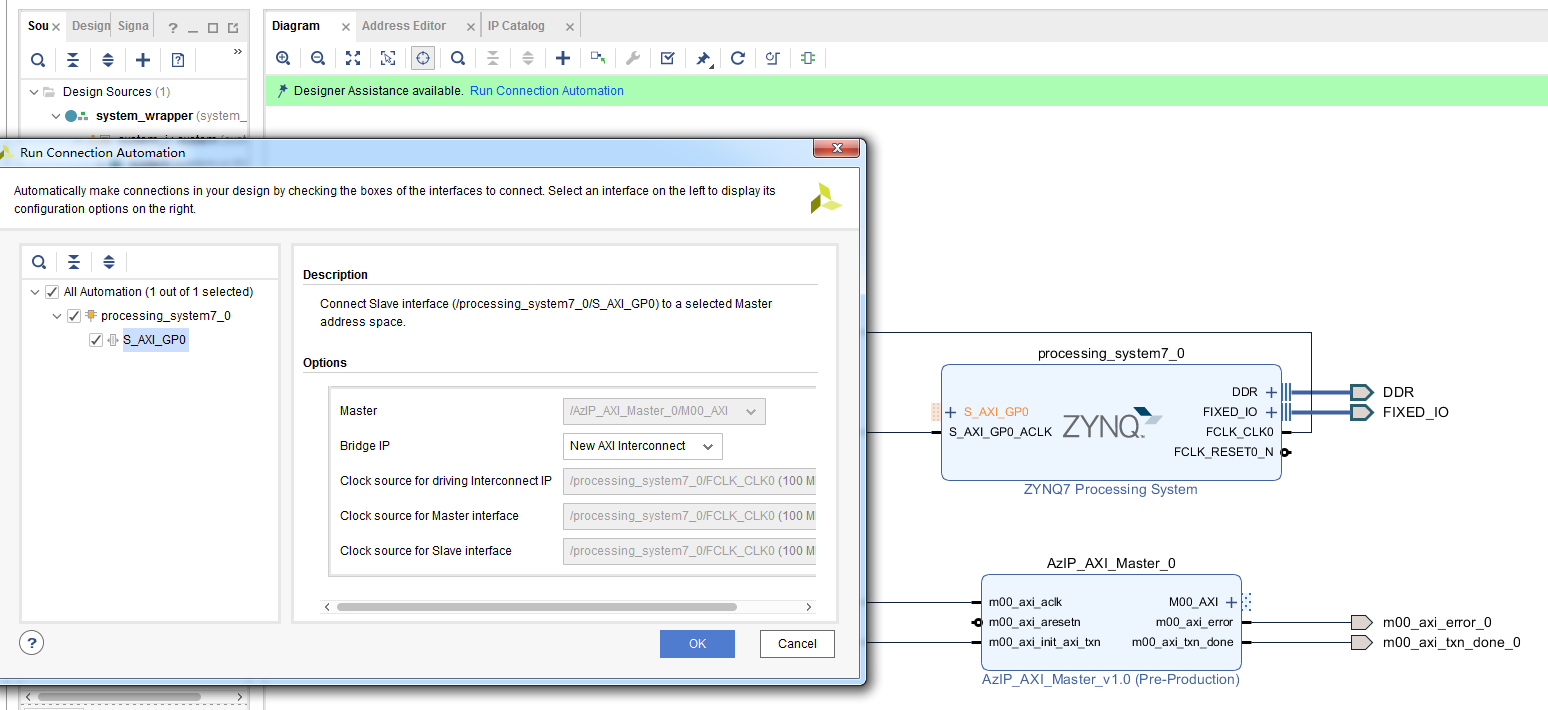Select the Signals tab in left panel

coord(133,26)
